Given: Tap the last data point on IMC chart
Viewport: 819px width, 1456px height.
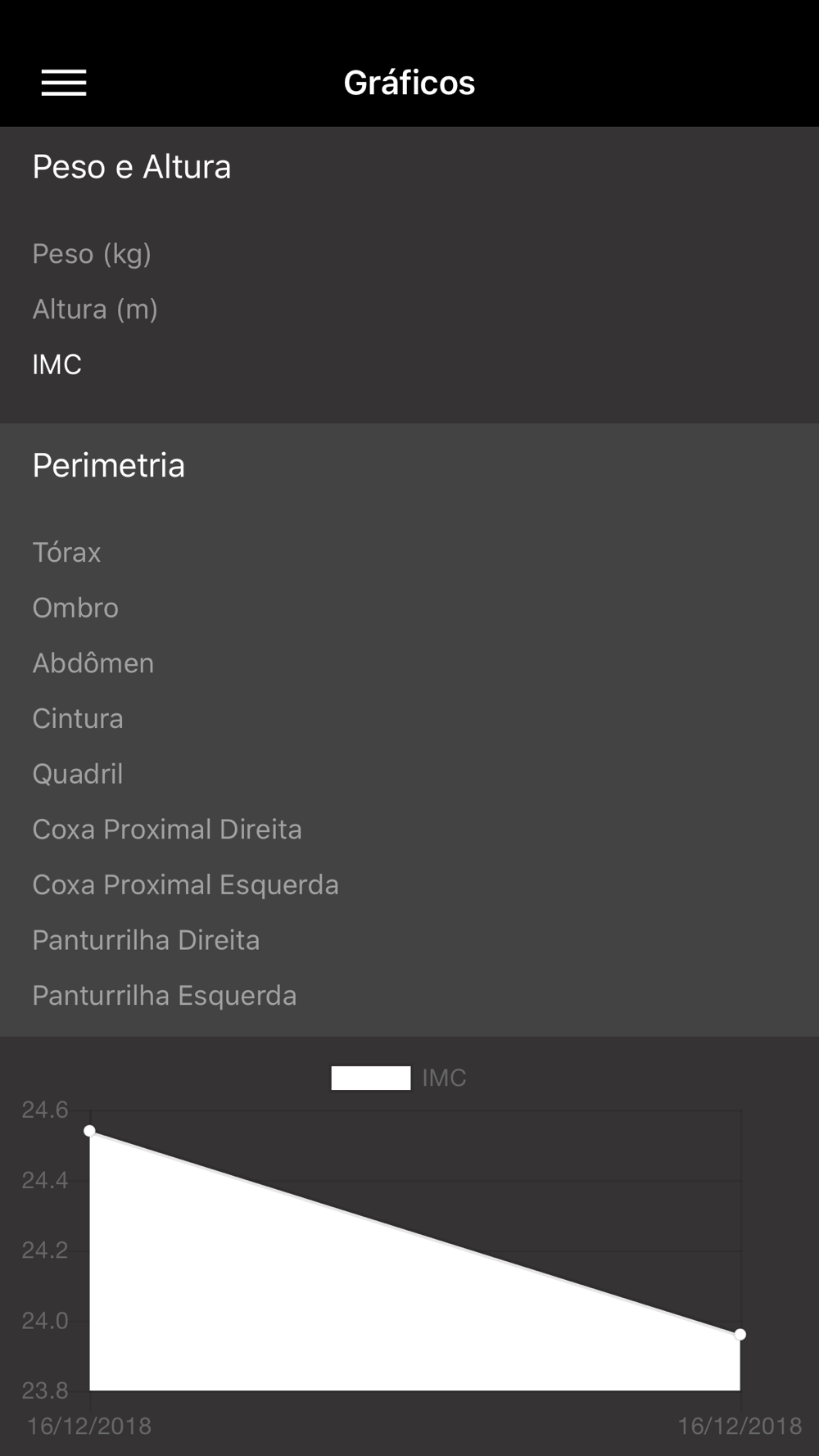Looking at the screenshot, I should point(740,1335).
